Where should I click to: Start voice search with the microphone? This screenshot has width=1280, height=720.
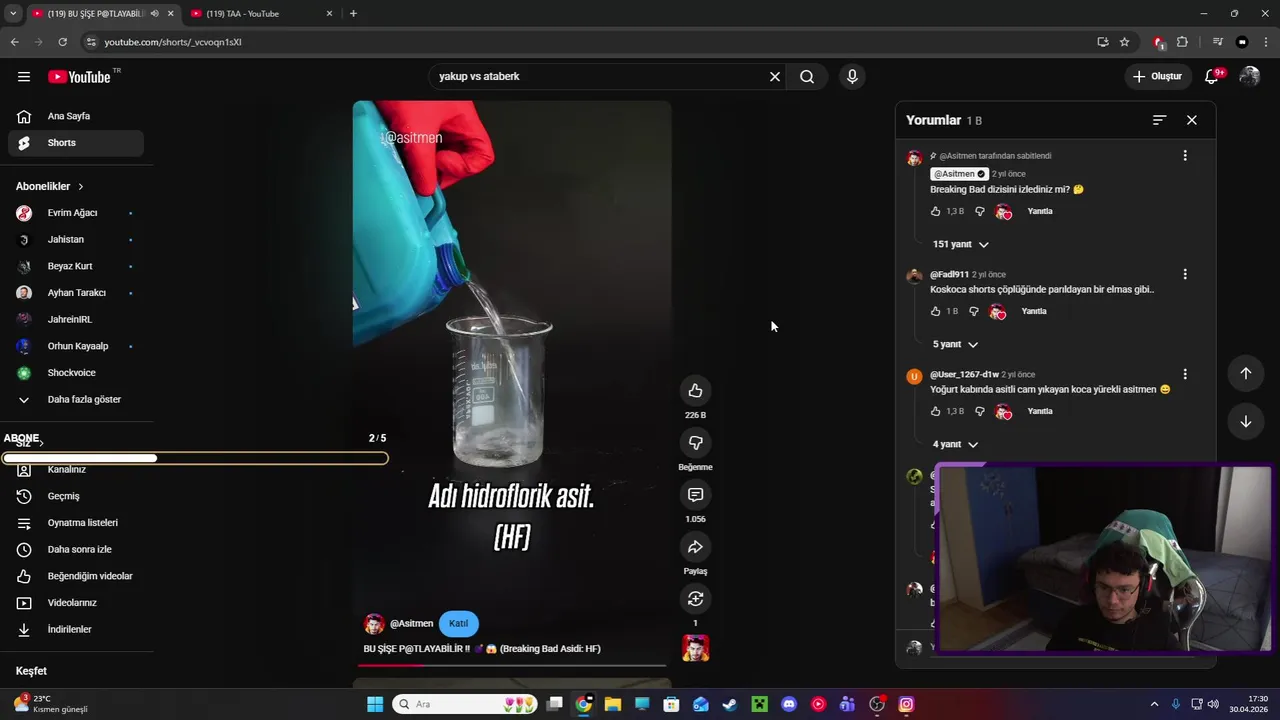(x=852, y=77)
